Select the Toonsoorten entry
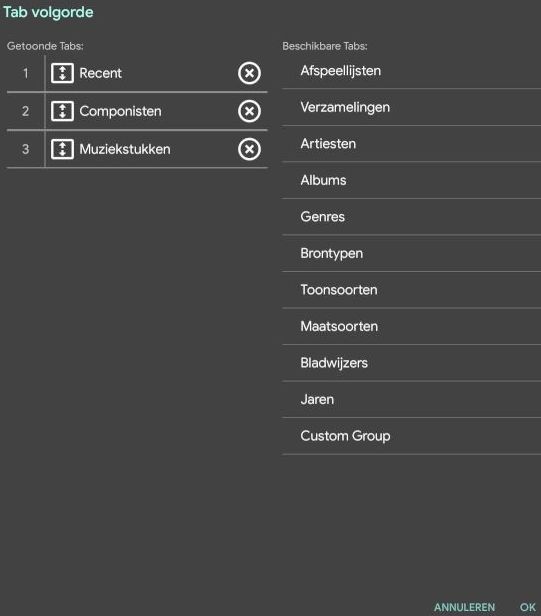This screenshot has width=541, height=616. pyautogui.click(x=411, y=290)
